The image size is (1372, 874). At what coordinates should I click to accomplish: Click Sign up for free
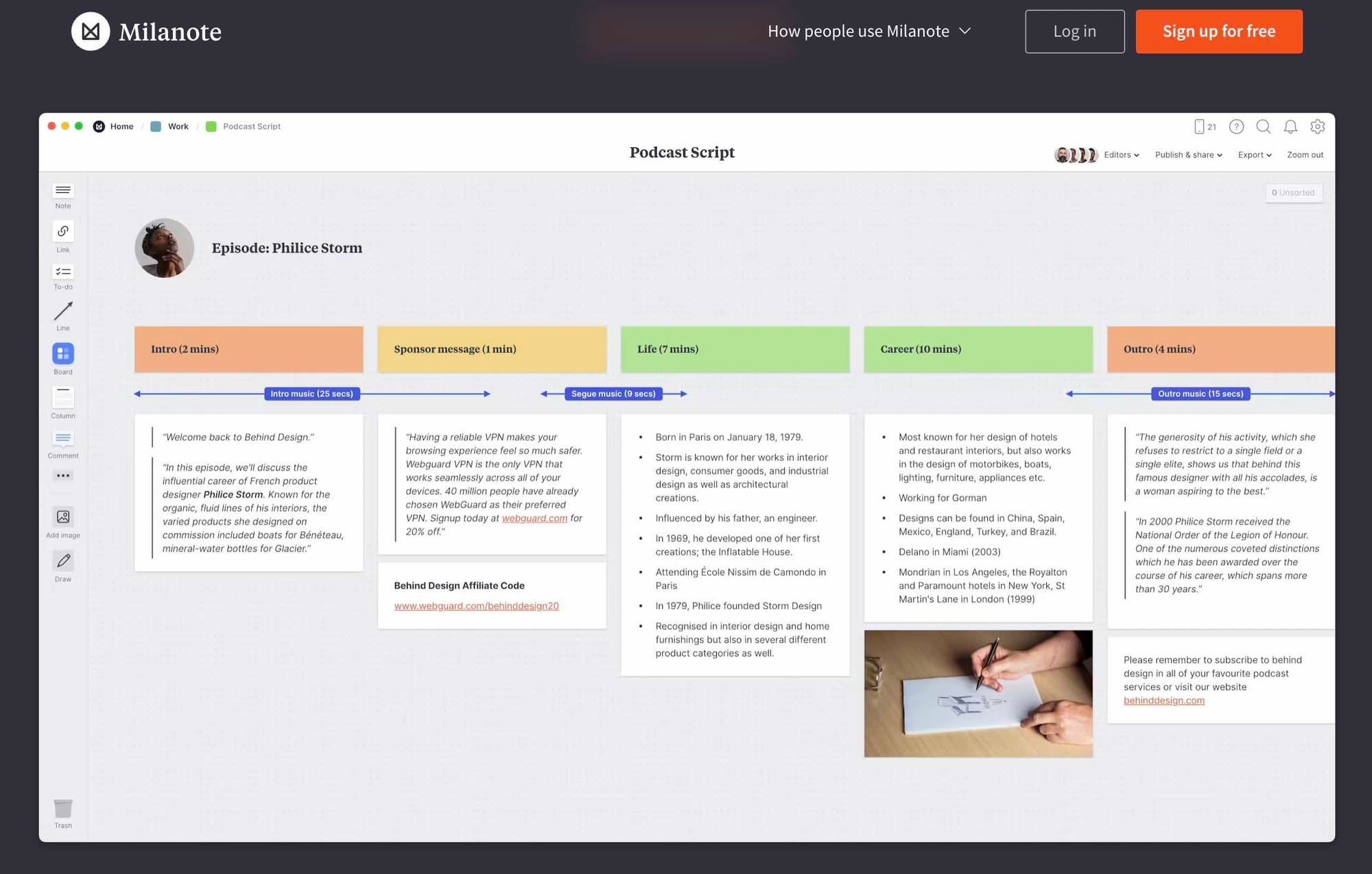pos(1219,31)
